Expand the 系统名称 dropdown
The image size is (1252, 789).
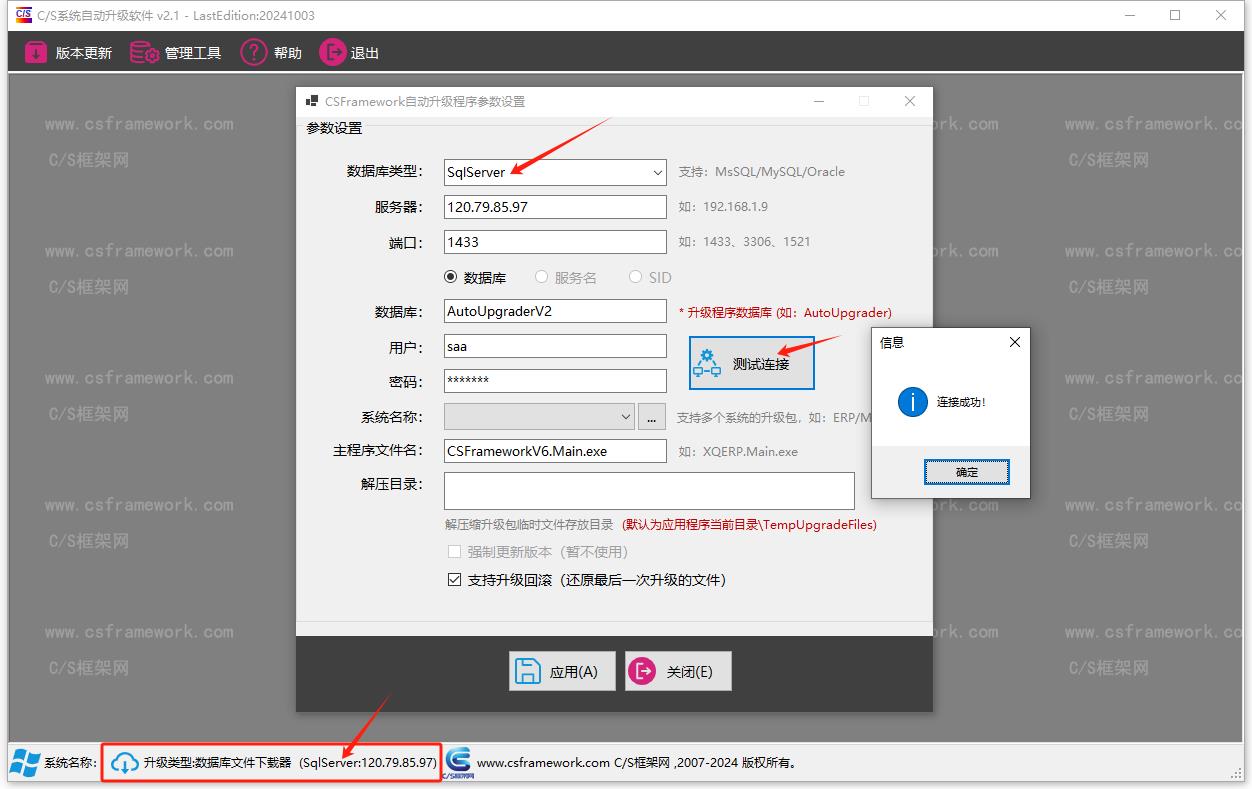click(x=624, y=416)
